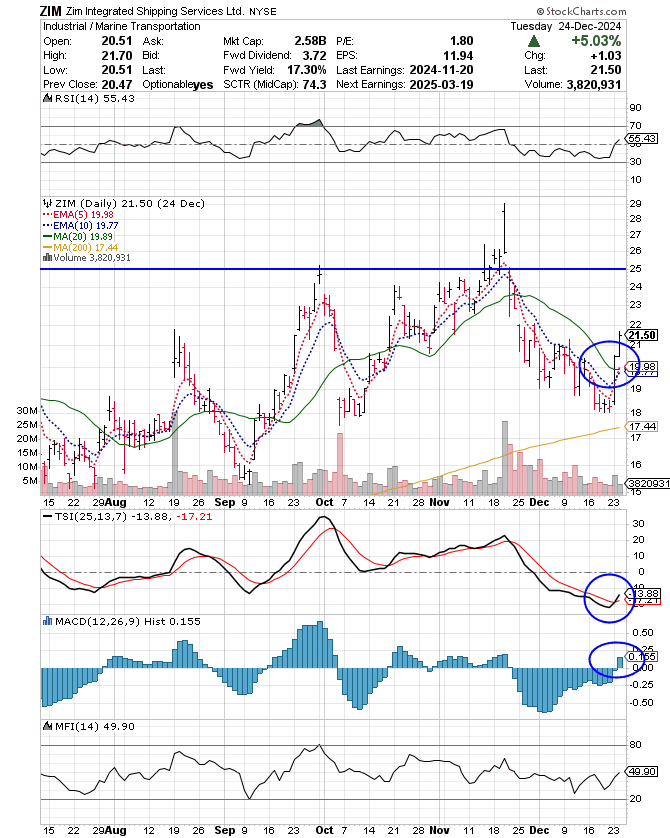Click the ZIM ticker symbol in header
Viewport: 670px width, 838px height.
tap(51, 11)
